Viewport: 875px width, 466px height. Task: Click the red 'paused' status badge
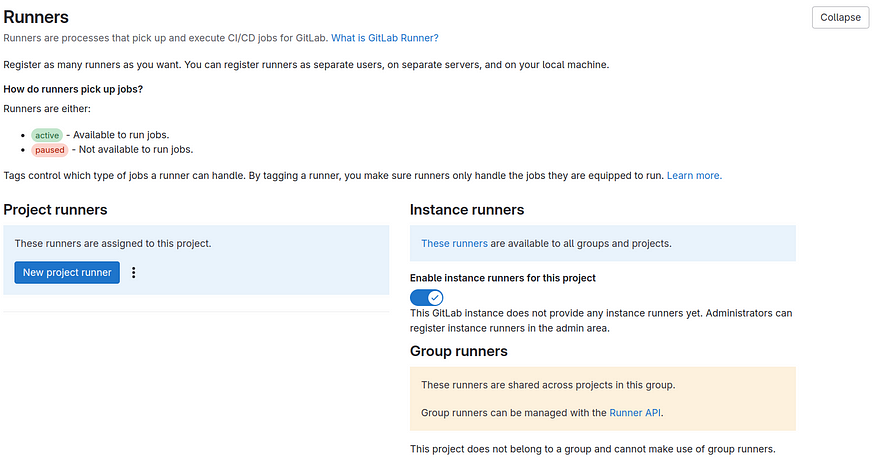tap(49, 150)
